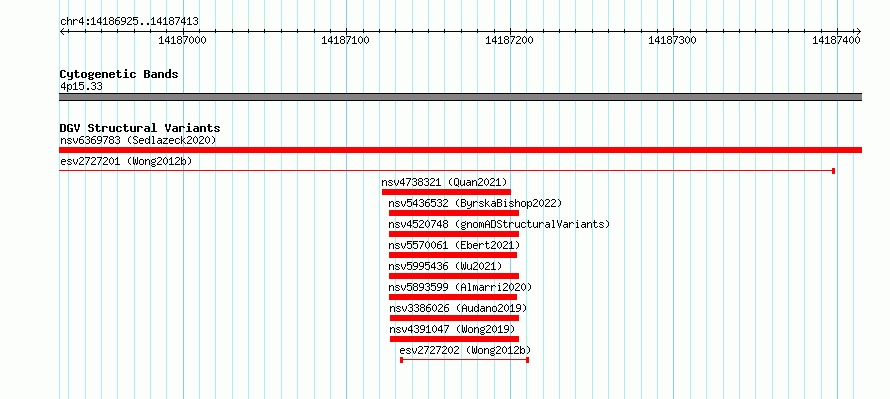Click the 14187000 ruler position label

click(183, 40)
